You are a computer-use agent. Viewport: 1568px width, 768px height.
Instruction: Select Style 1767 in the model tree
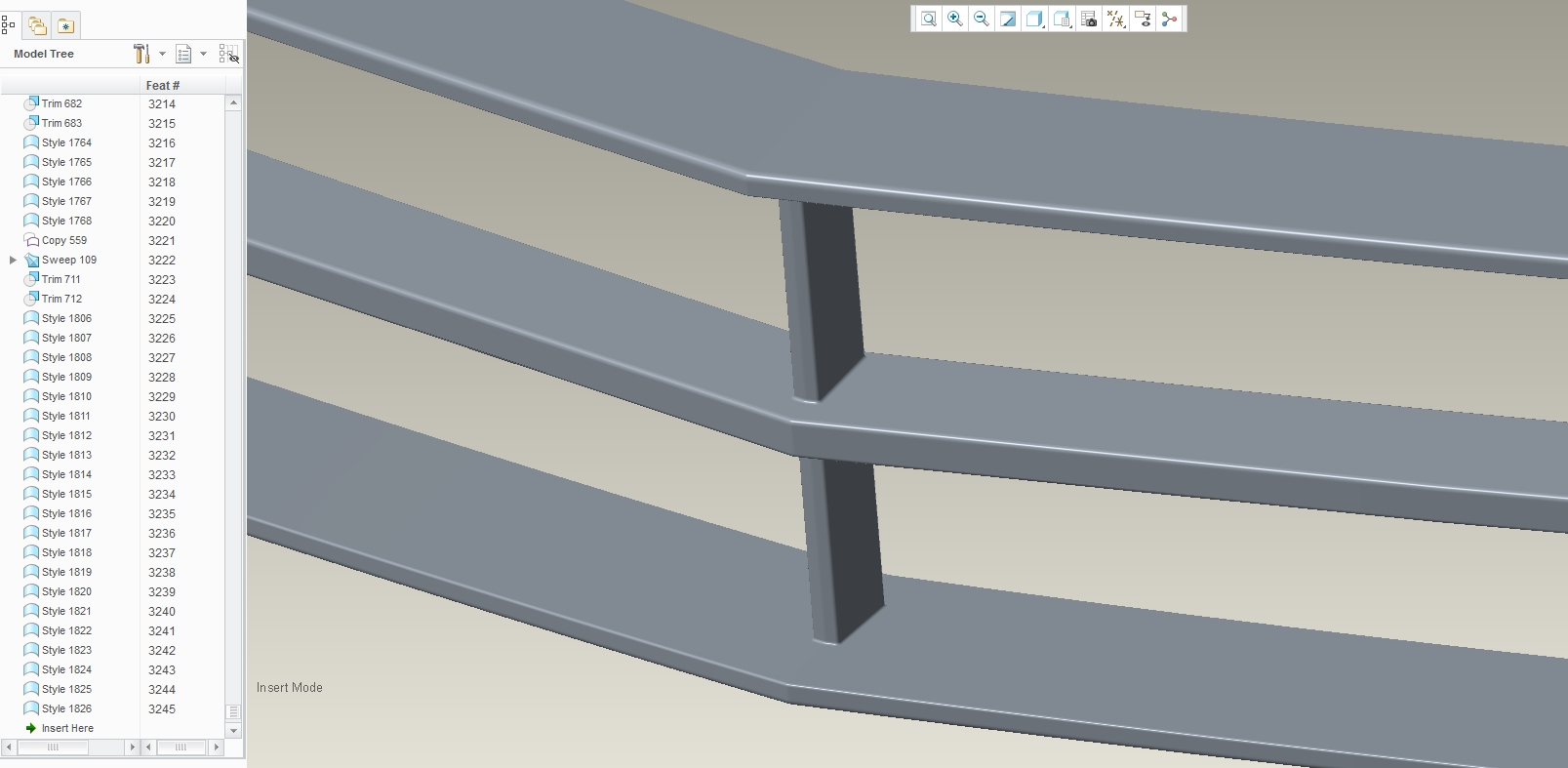point(66,201)
